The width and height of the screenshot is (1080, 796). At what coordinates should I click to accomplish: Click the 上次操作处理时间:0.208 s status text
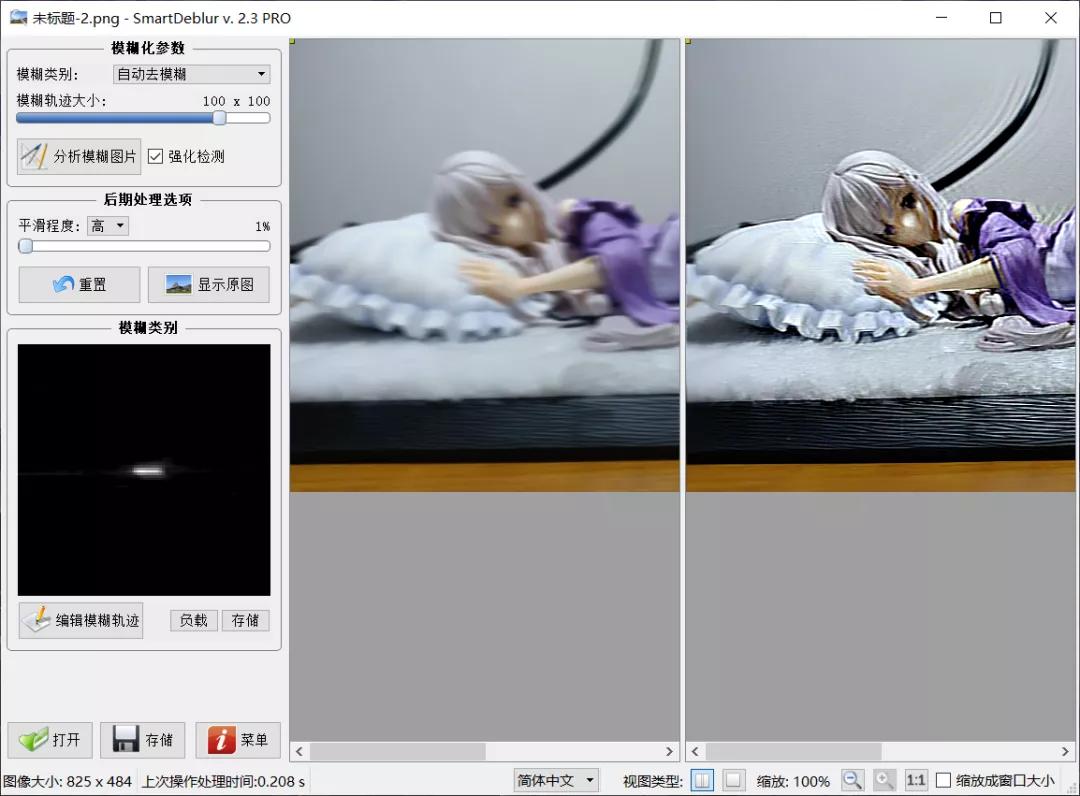pos(223,782)
